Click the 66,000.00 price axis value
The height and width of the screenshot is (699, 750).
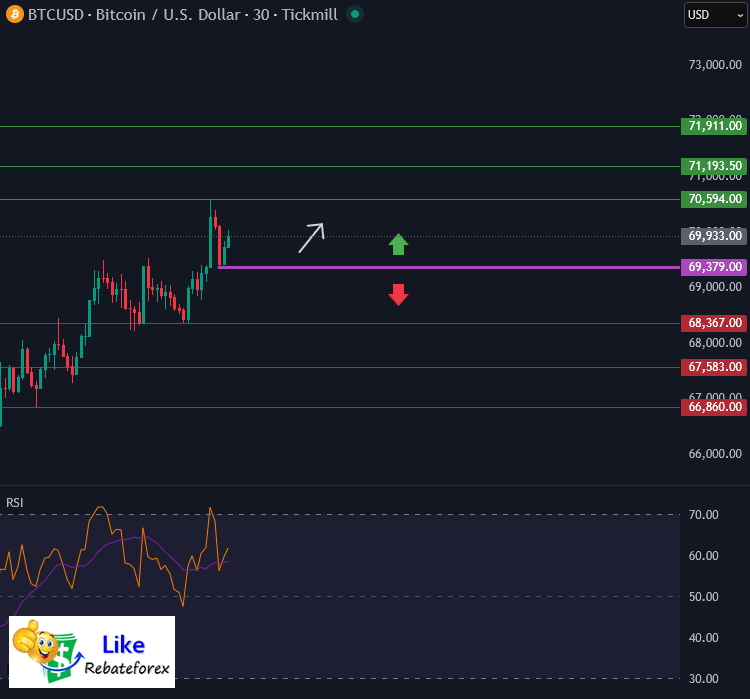click(715, 454)
